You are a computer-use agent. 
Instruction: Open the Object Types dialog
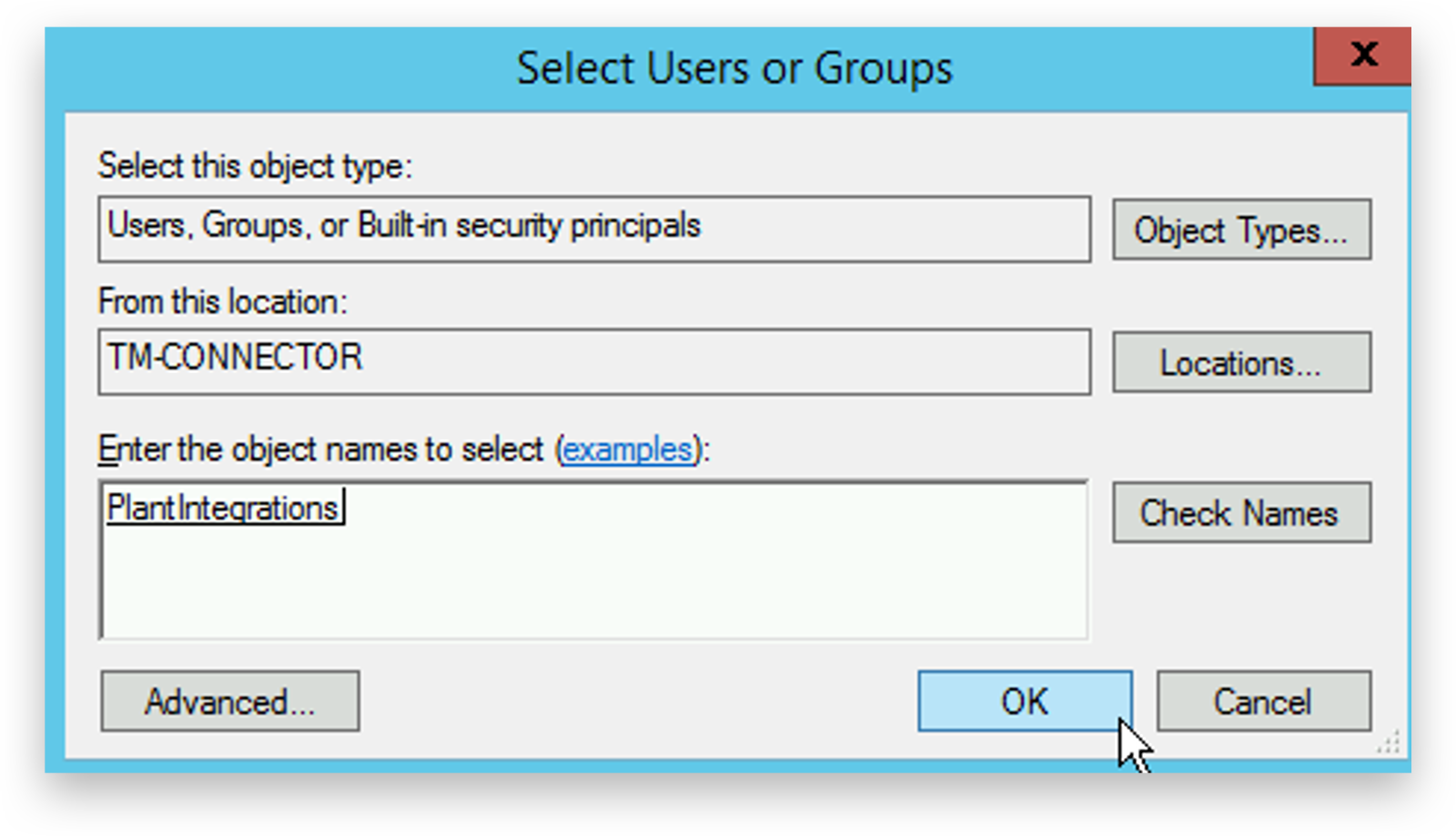[1240, 230]
